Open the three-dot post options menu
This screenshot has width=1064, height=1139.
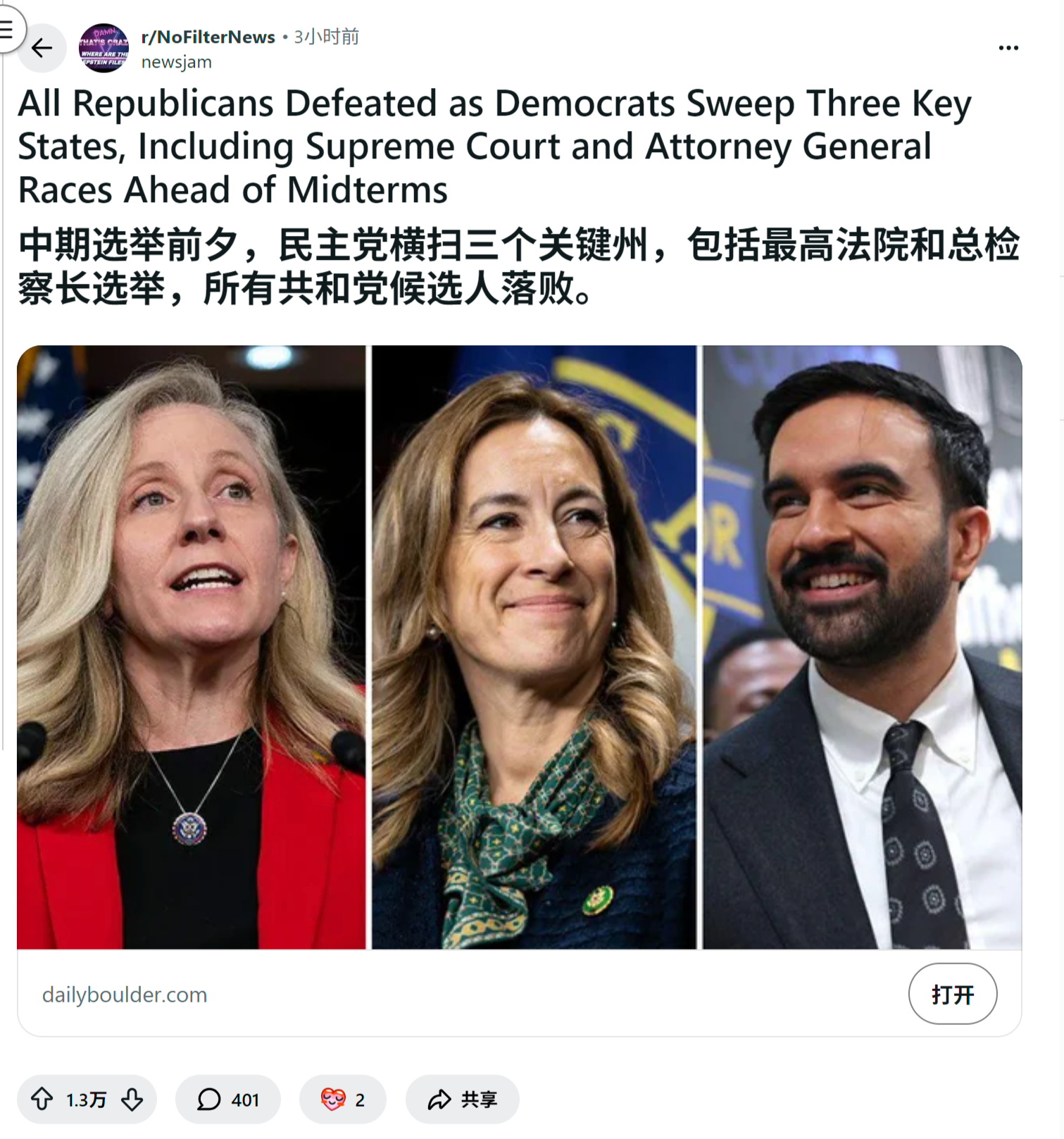click(1008, 48)
